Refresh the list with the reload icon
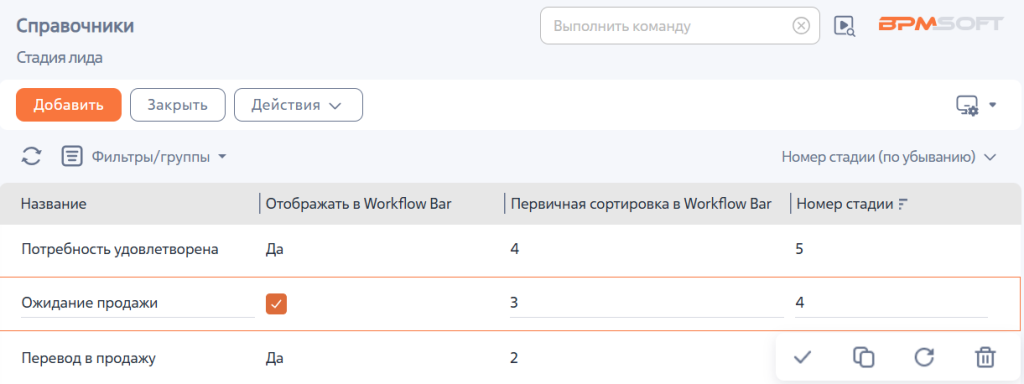 [31, 157]
